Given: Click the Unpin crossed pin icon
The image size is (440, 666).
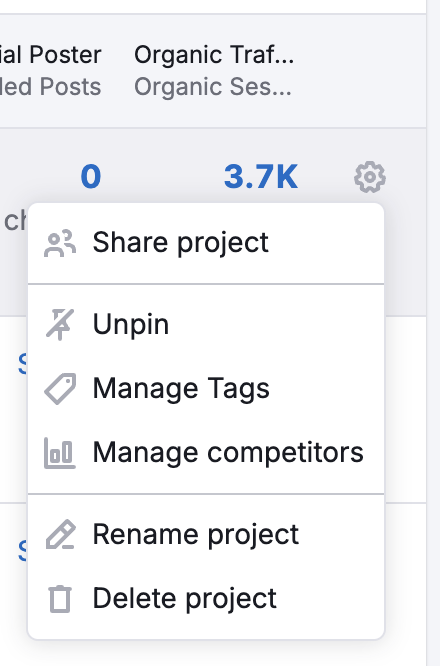Looking at the screenshot, I should pos(60,325).
